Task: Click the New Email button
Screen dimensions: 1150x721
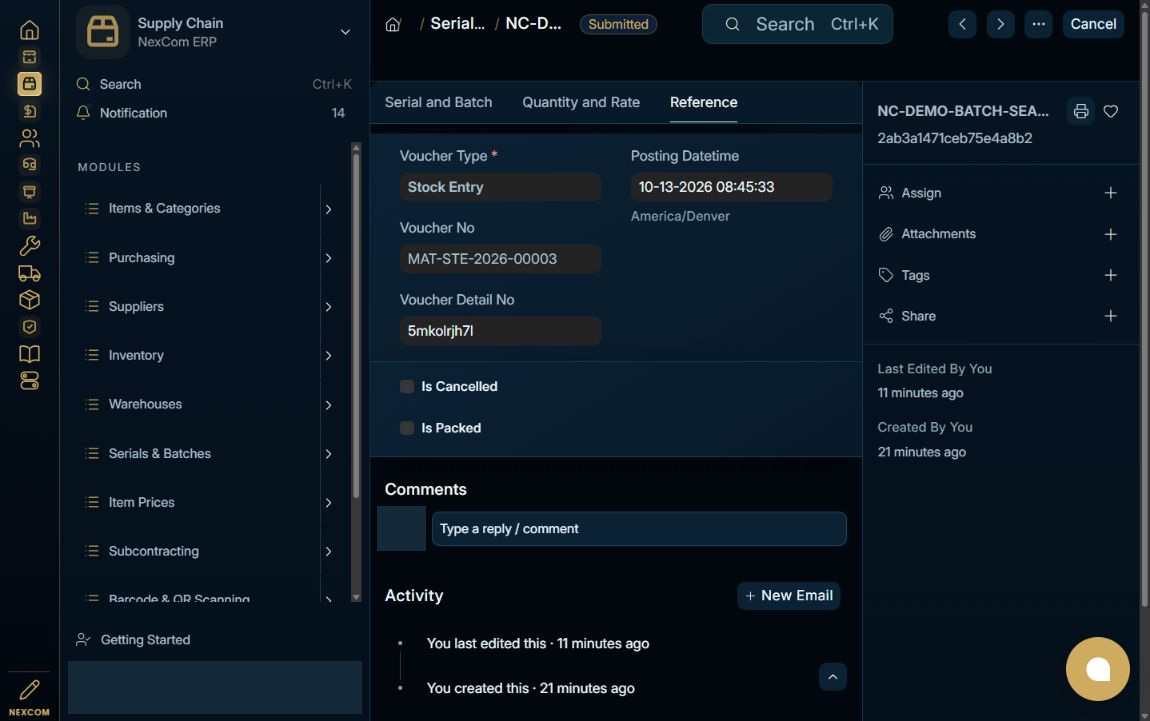Action: (x=788, y=596)
